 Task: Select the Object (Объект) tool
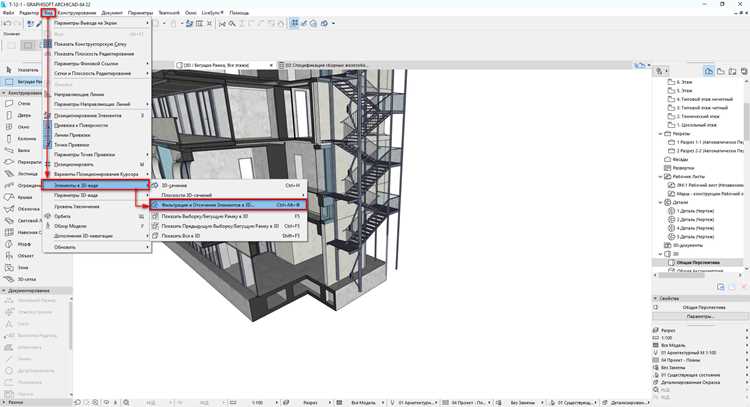pos(20,256)
